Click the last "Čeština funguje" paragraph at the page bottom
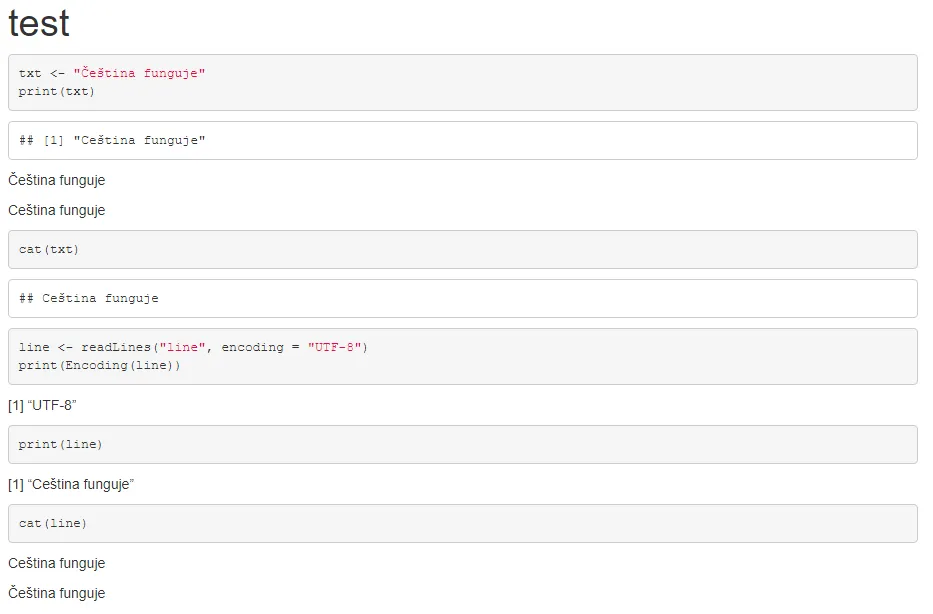Screen dimensions: 933x614 (57, 594)
